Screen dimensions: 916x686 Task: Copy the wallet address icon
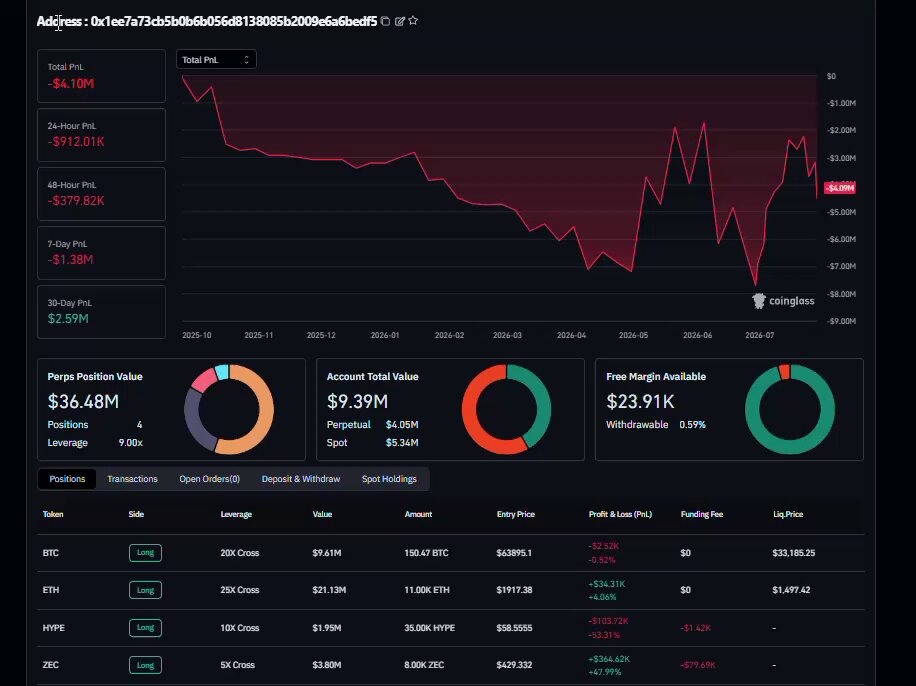[x=385, y=21]
